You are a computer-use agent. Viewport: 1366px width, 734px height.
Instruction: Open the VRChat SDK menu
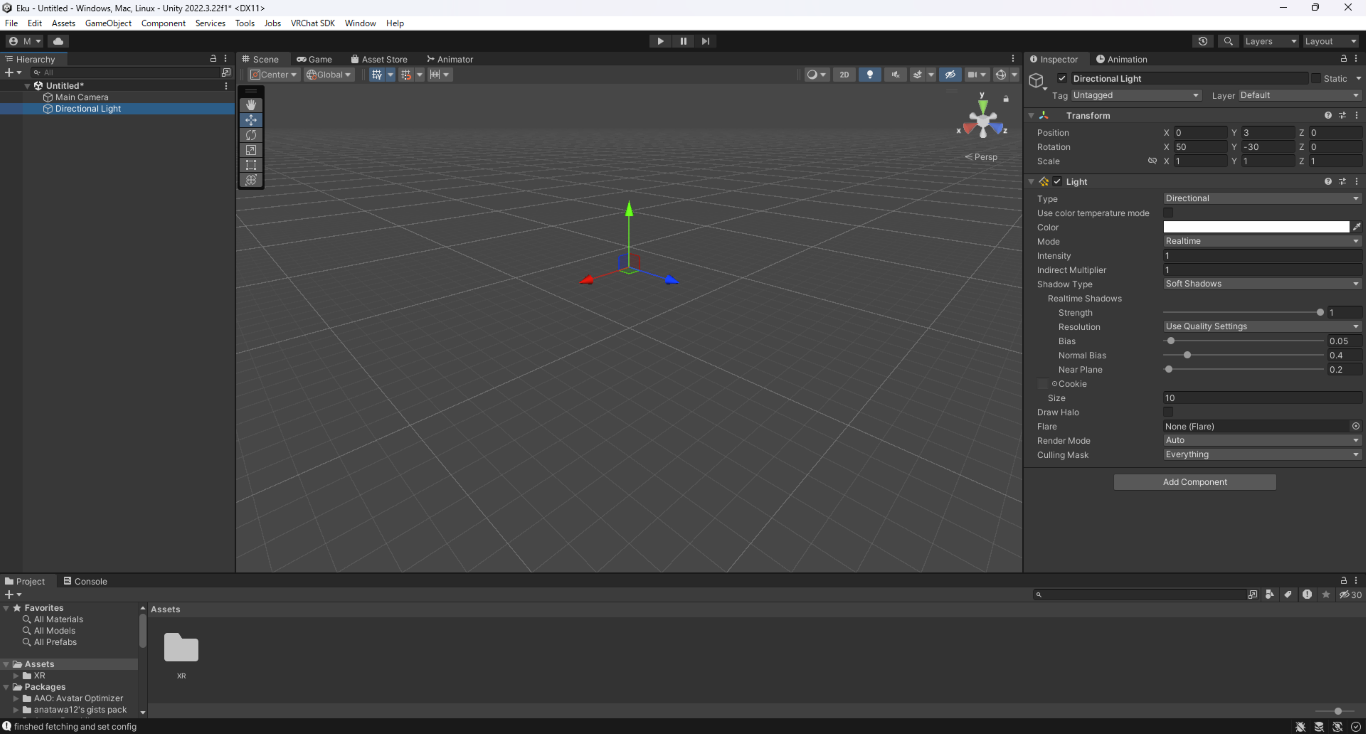[312, 23]
